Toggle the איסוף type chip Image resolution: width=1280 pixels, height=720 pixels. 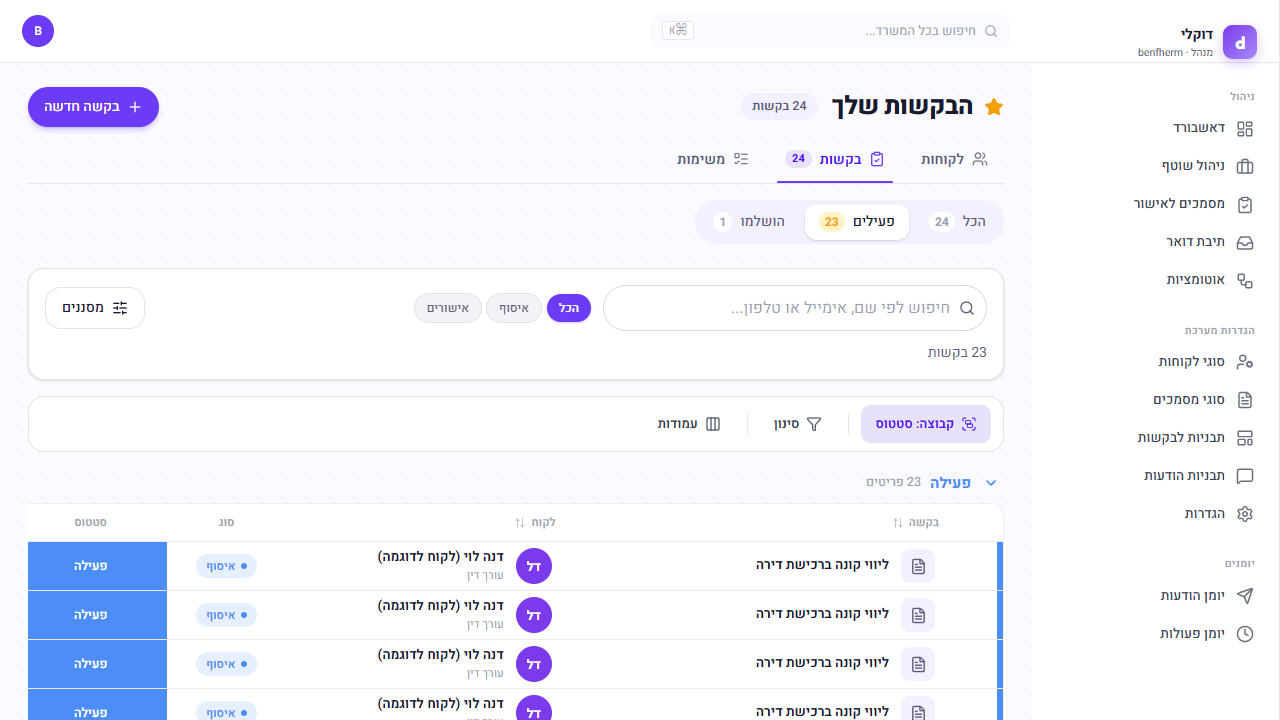(514, 308)
